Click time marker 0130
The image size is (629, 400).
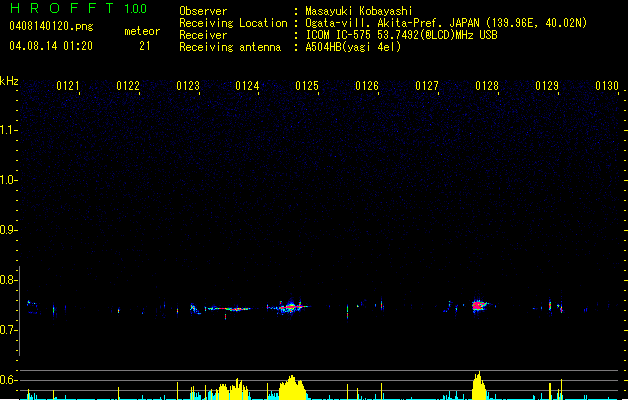607,86
